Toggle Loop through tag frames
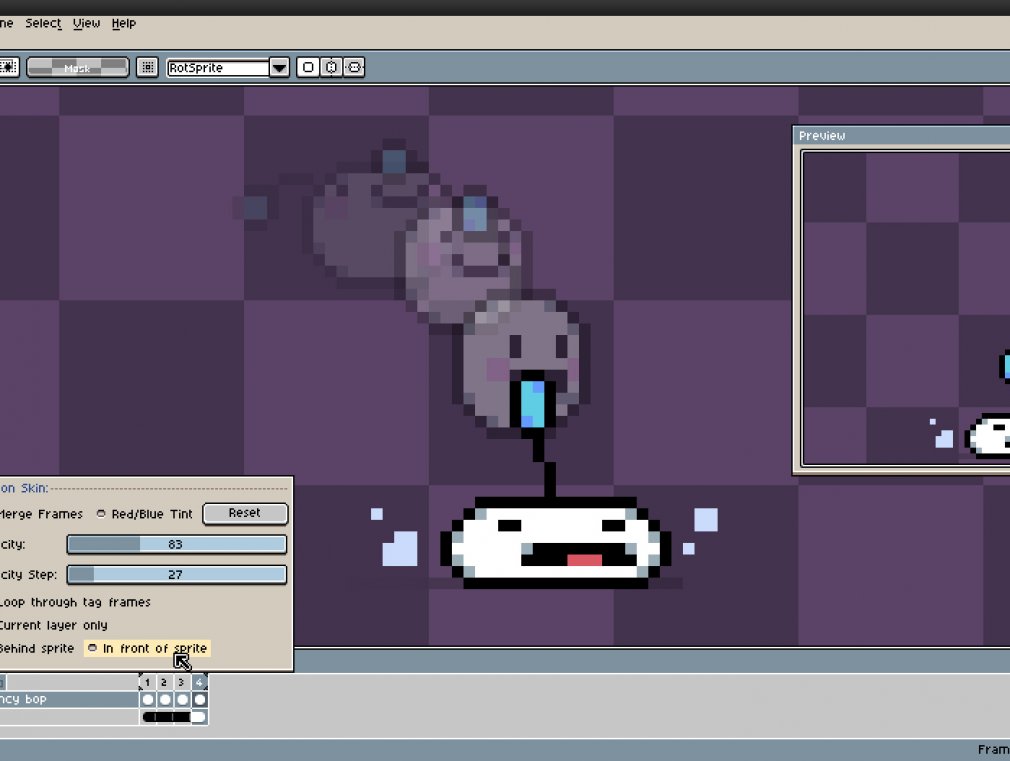This screenshot has width=1010, height=761. [75, 602]
